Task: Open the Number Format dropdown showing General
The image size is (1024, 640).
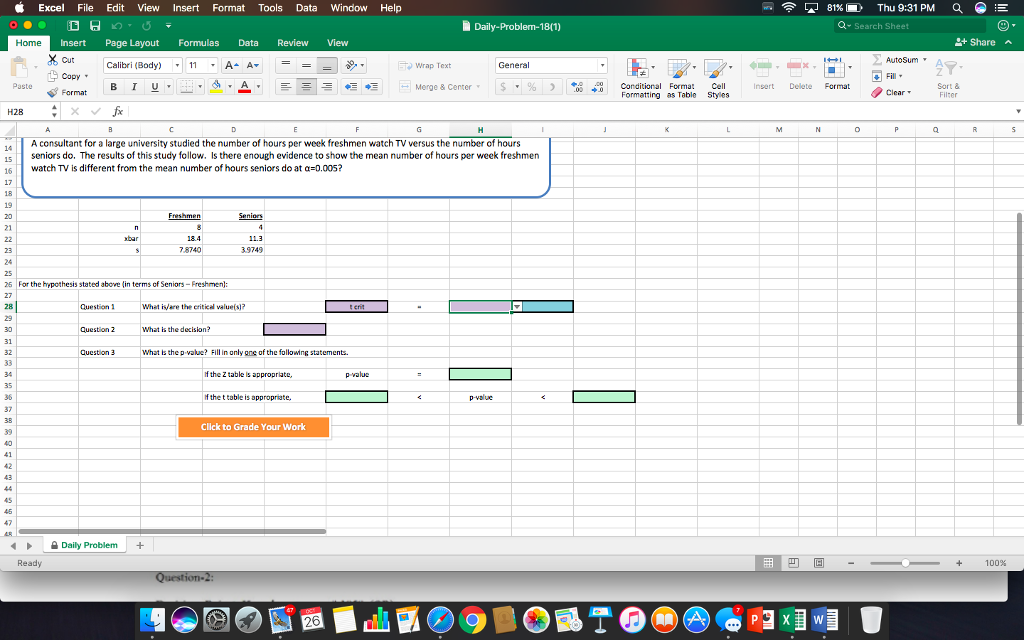Action: coord(549,66)
